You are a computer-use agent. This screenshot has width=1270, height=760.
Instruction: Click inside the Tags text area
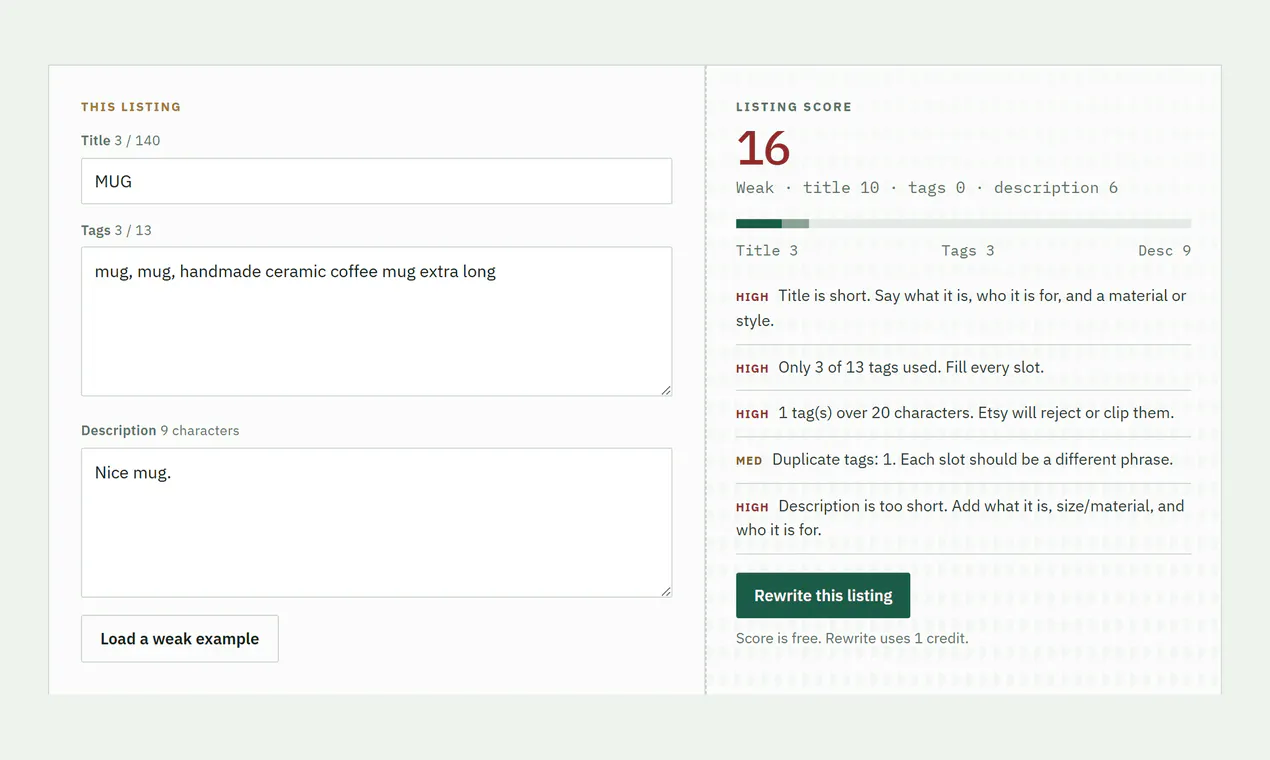pos(376,321)
